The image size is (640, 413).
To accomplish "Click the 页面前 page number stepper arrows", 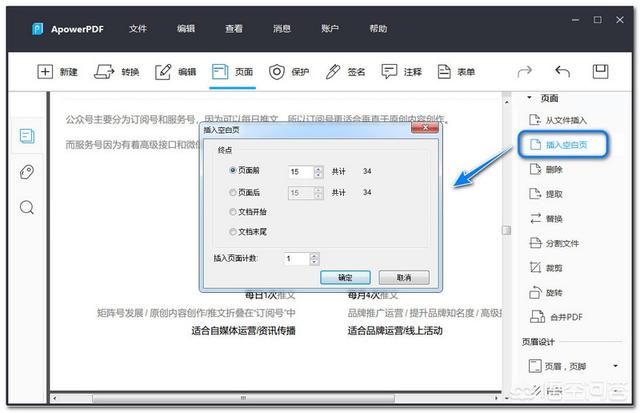I will [x=318, y=172].
